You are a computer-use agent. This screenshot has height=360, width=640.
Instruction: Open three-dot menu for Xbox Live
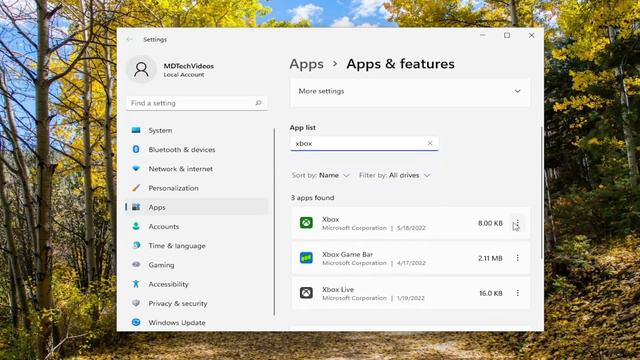point(518,293)
